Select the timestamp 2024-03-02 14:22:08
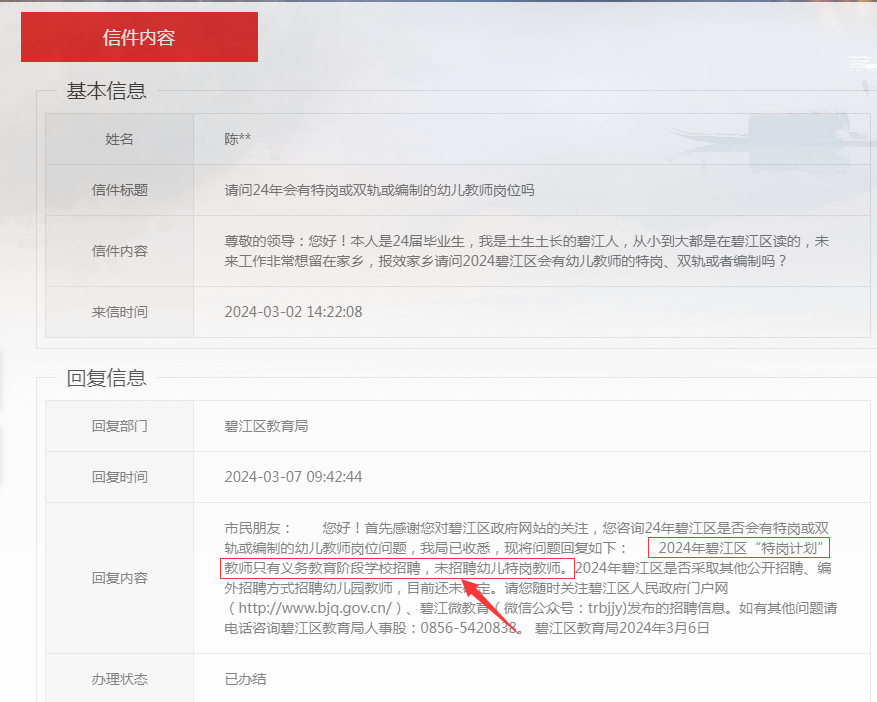877x702 pixels. click(x=293, y=312)
